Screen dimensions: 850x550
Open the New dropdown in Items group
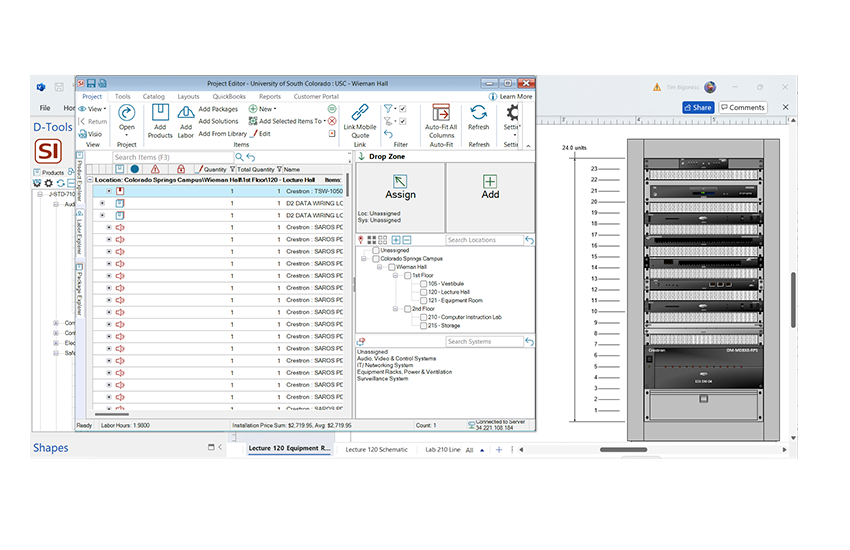(x=263, y=108)
